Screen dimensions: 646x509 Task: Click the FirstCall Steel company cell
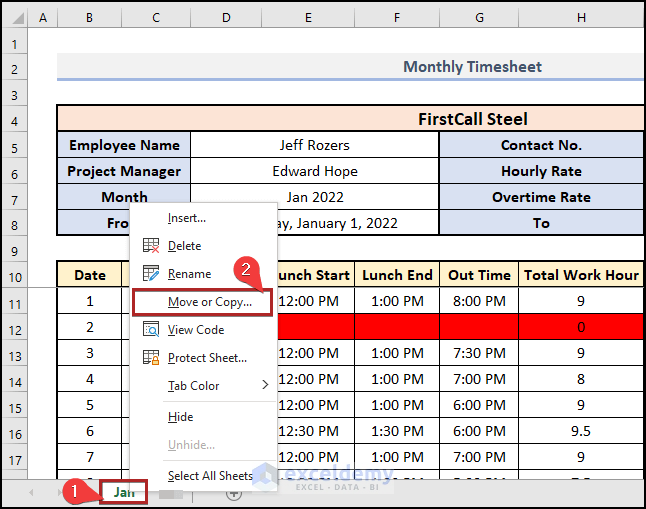(x=350, y=119)
